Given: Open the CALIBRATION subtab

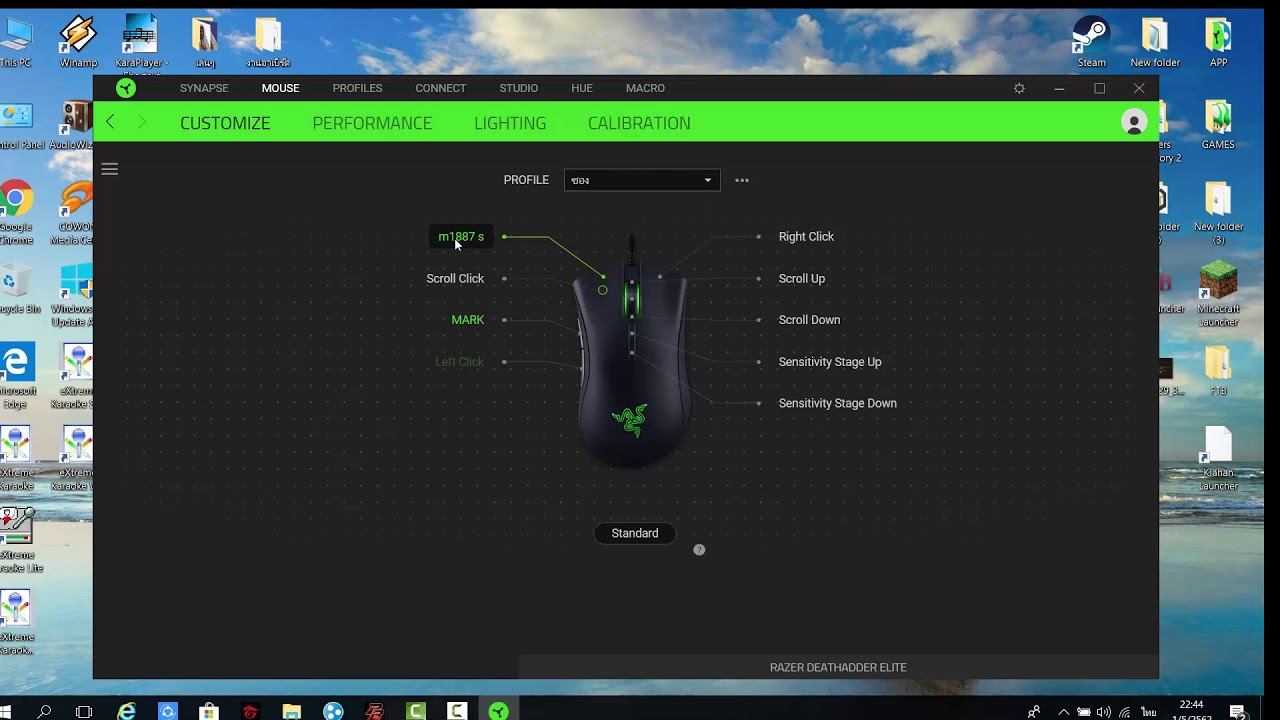Looking at the screenshot, I should (639, 123).
